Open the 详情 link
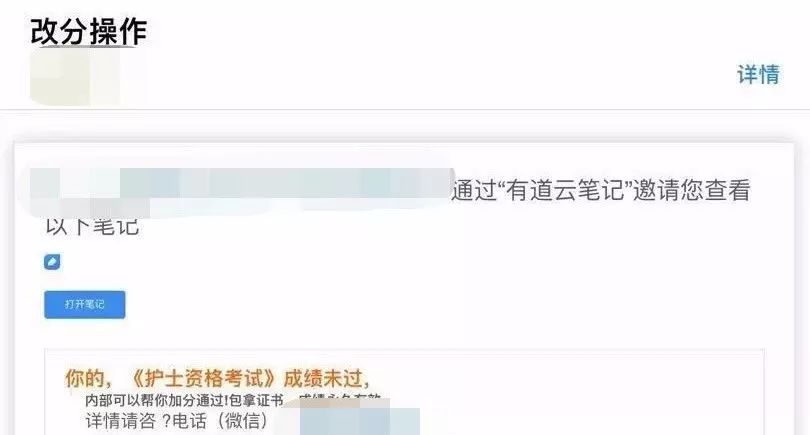 [x=758, y=74]
